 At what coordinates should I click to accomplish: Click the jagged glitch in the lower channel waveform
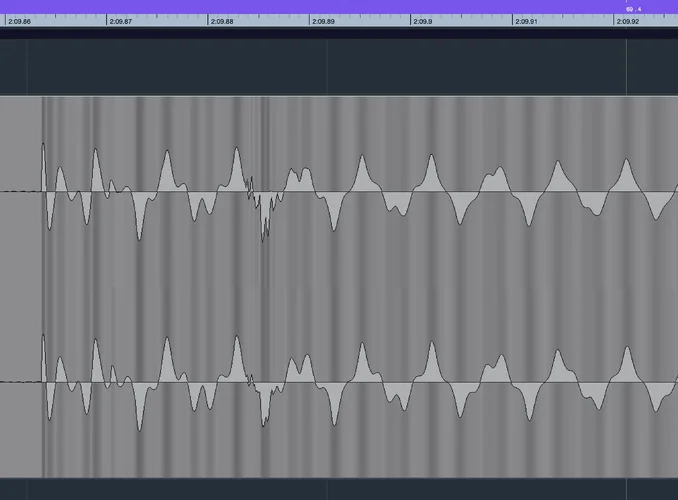coord(263,400)
